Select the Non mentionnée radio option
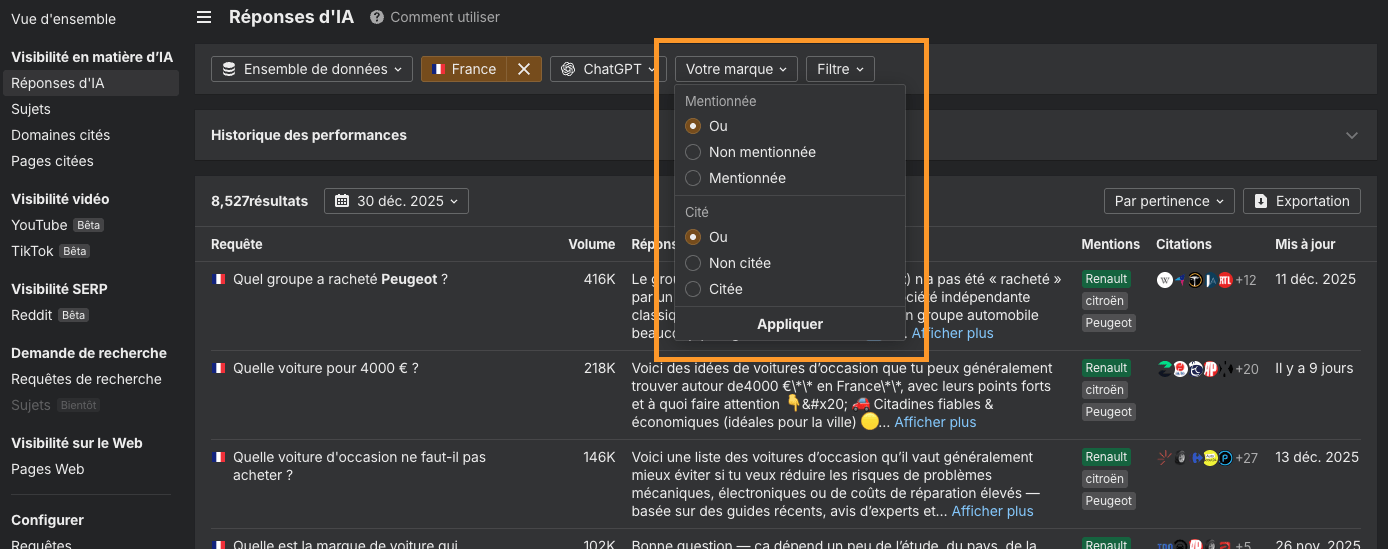Viewport: 1388px width, 549px height. tap(693, 152)
